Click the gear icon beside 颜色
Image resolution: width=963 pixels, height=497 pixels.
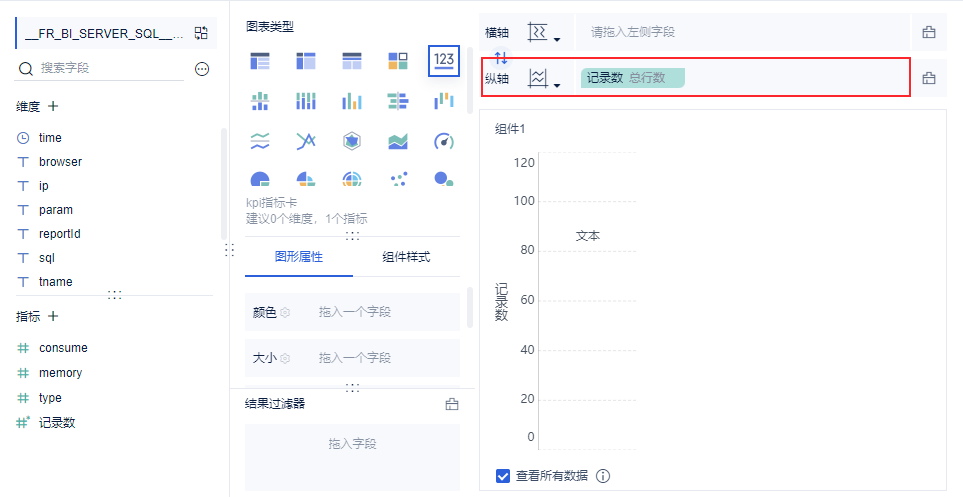285,312
